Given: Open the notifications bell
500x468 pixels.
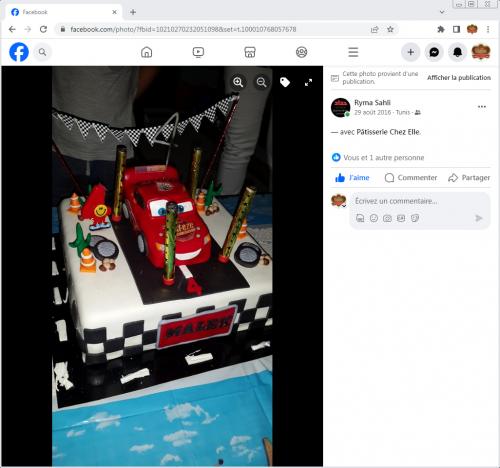Looking at the screenshot, I should tap(457, 52).
